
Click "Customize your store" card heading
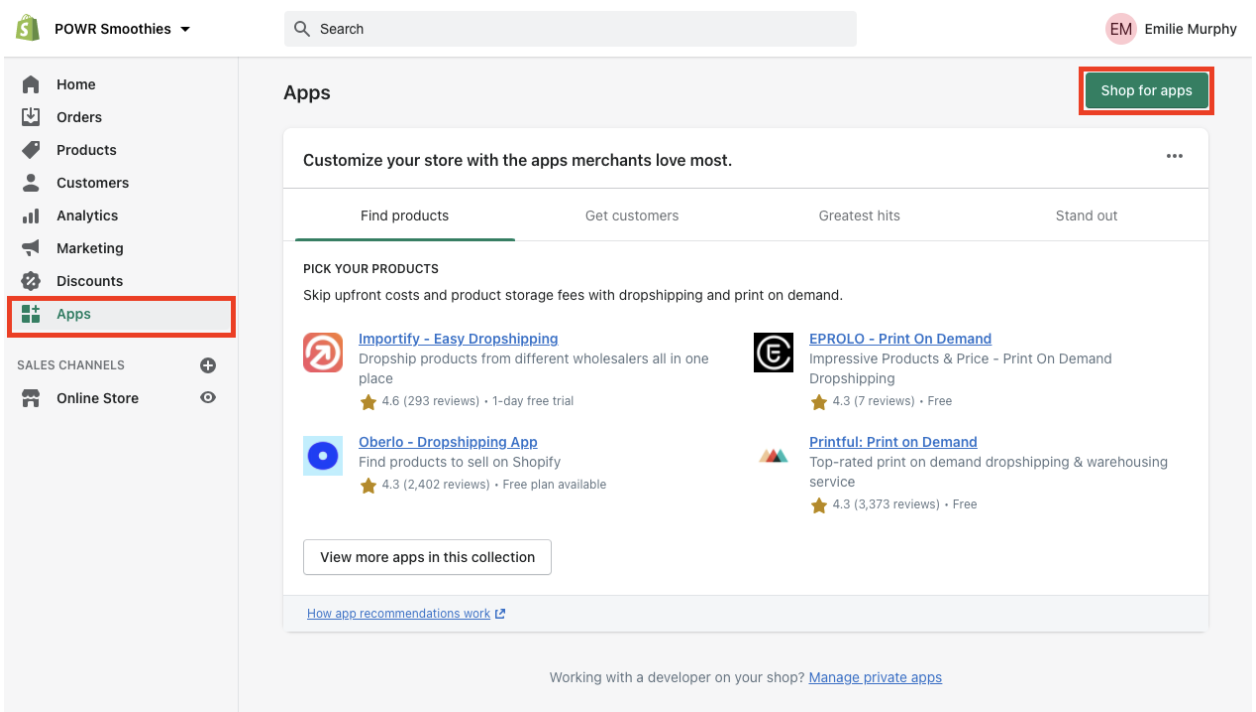(517, 160)
